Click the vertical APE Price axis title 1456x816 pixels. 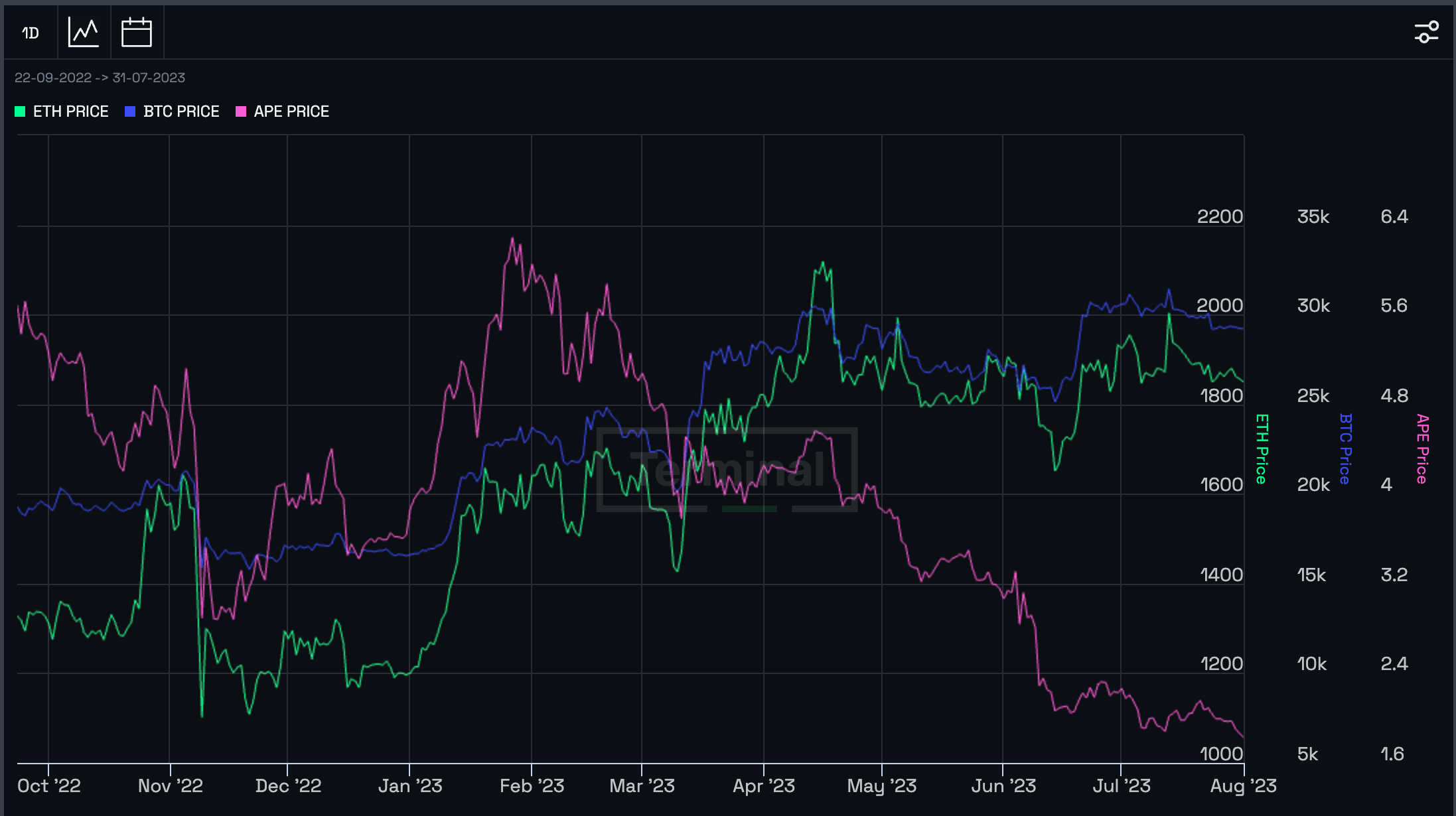coord(1422,449)
